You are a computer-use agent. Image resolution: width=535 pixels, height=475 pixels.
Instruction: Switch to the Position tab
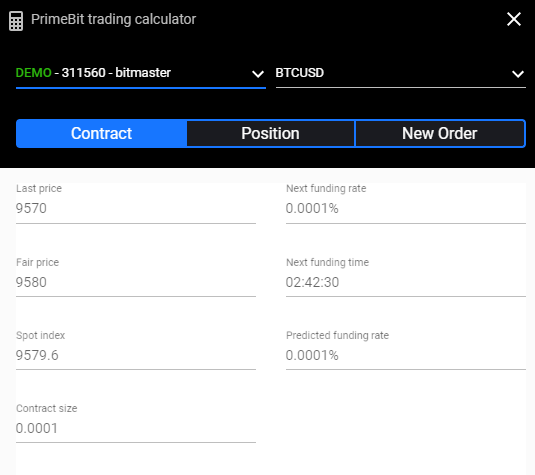coord(270,133)
